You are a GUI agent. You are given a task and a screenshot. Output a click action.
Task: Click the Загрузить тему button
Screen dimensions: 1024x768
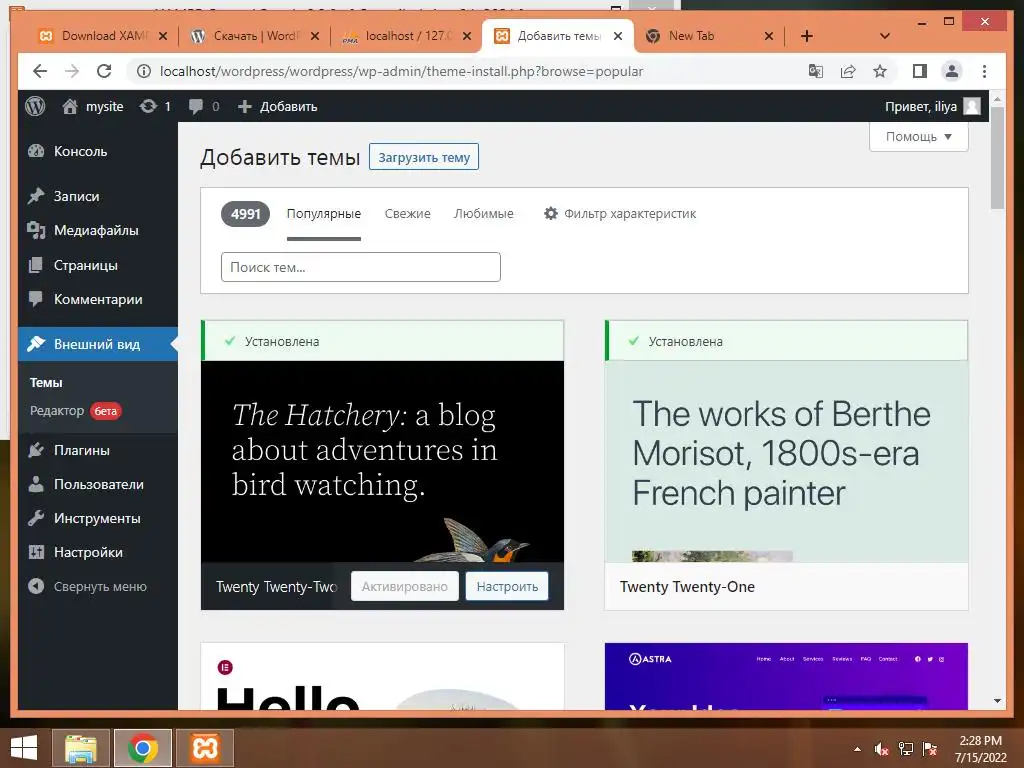[424, 157]
